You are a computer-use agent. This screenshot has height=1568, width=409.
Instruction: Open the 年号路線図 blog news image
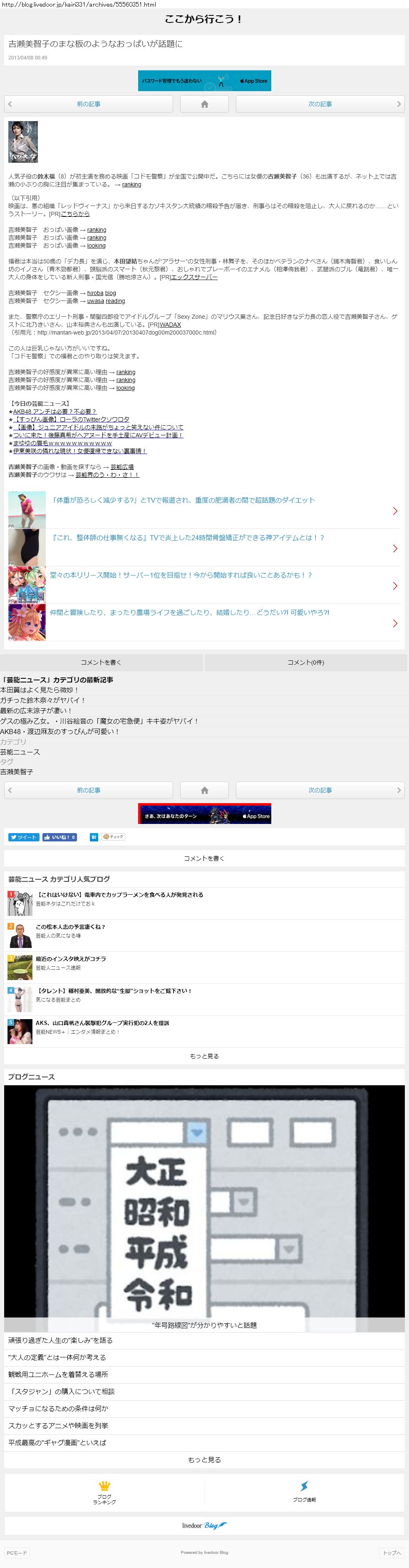tap(205, 1202)
